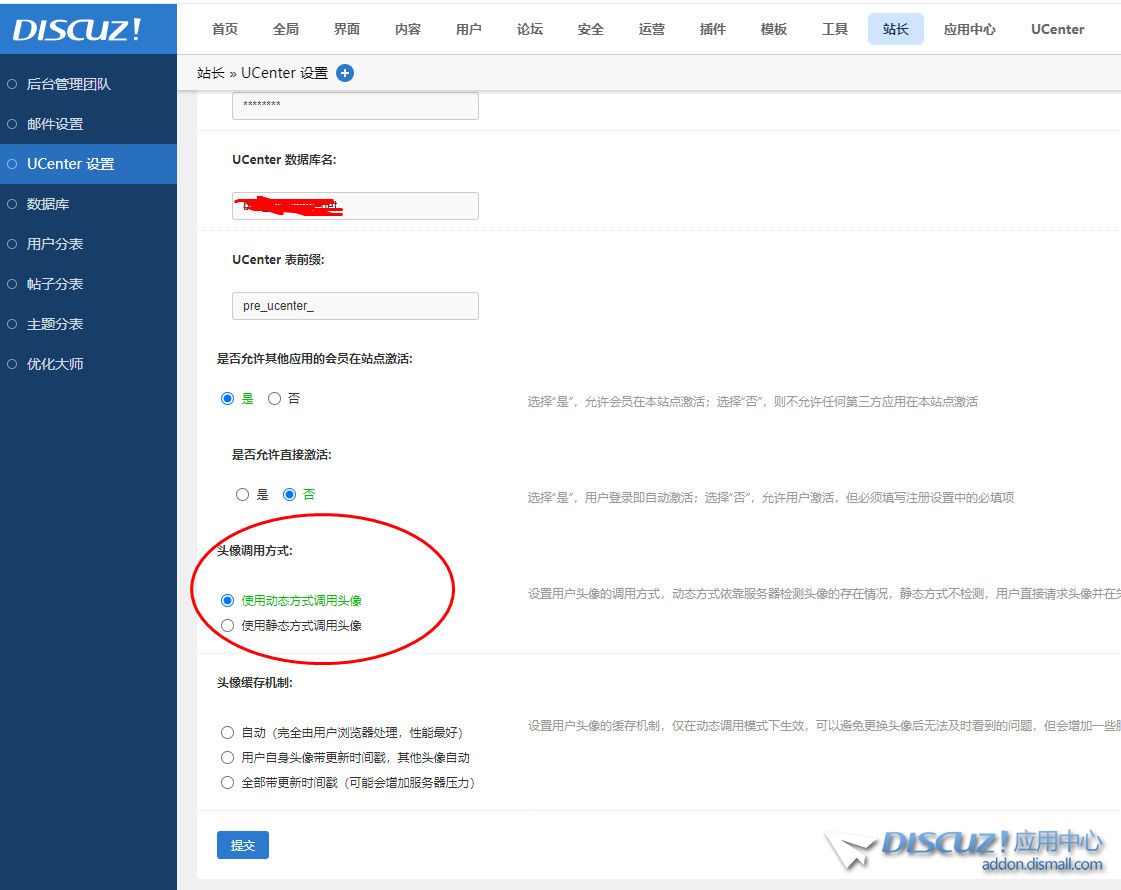This screenshot has width=1121, height=890.
Task: Click 站长 in the breadcrumb
Action: point(211,73)
